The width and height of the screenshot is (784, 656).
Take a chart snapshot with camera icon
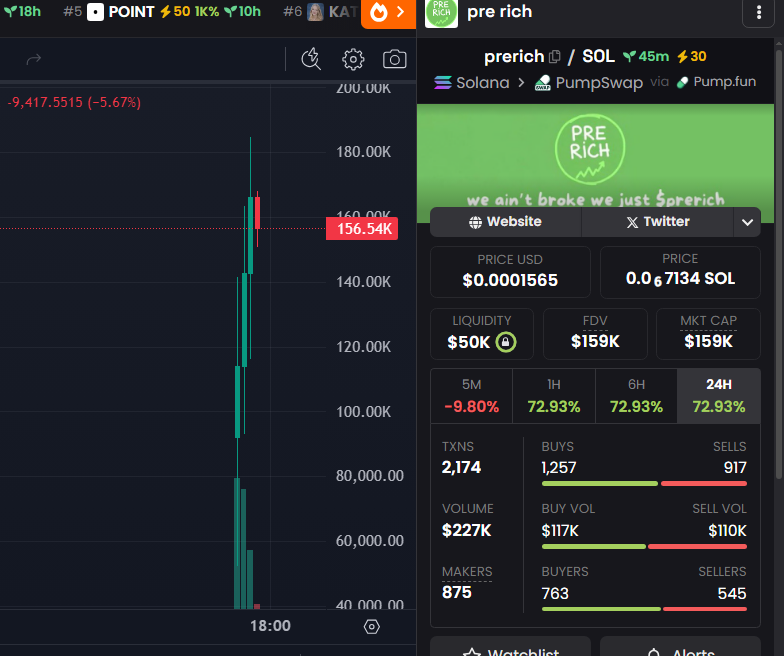point(394,60)
